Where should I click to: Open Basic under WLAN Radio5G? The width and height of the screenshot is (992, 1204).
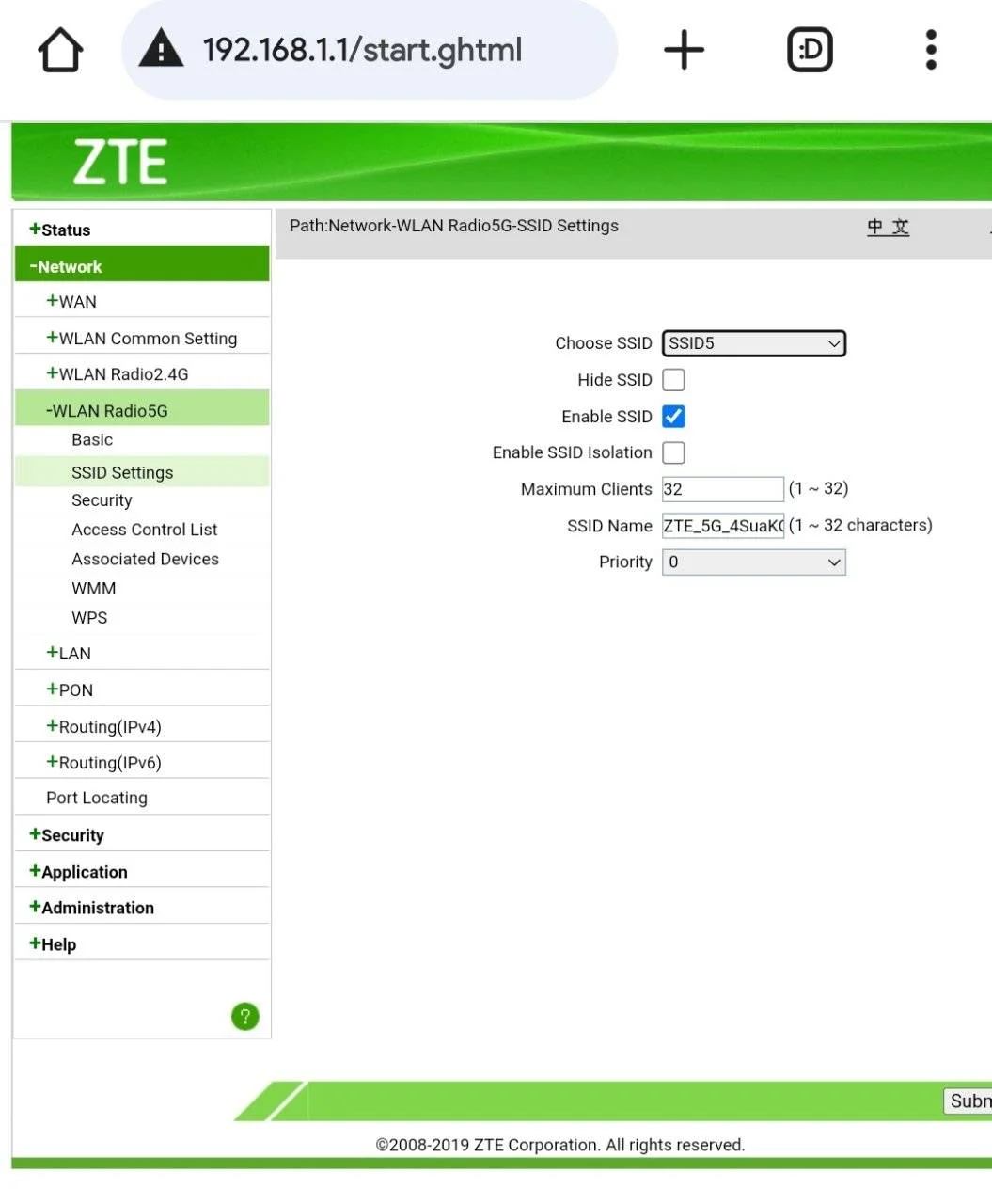click(92, 440)
